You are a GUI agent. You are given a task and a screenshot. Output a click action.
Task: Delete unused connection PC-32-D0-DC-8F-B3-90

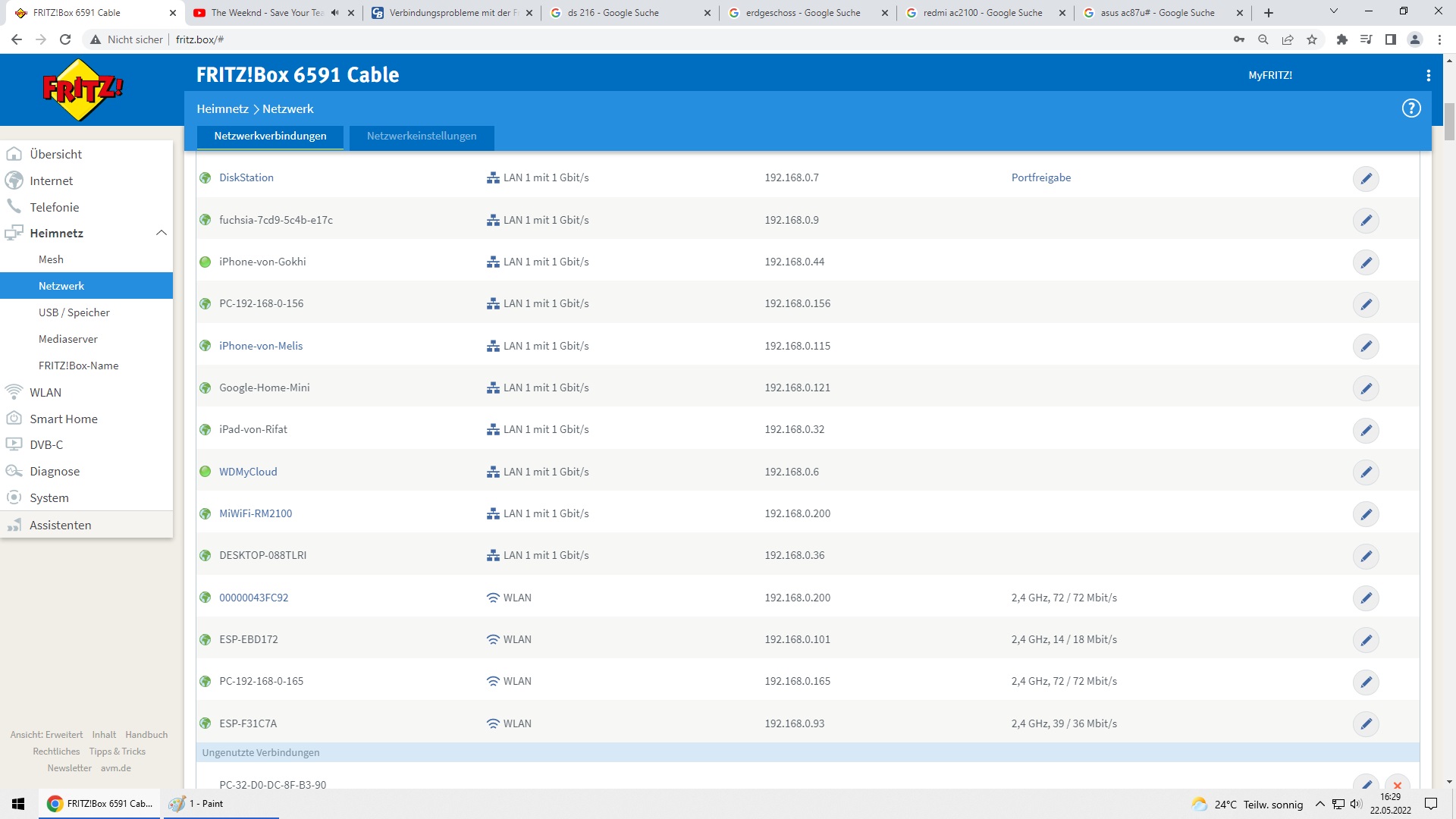pos(1397,785)
